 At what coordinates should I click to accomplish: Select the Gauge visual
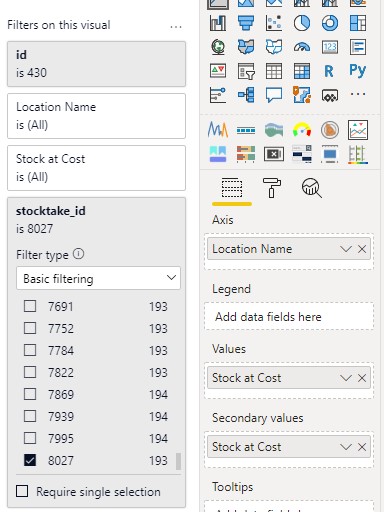pyautogui.click(x=302, y=47)
